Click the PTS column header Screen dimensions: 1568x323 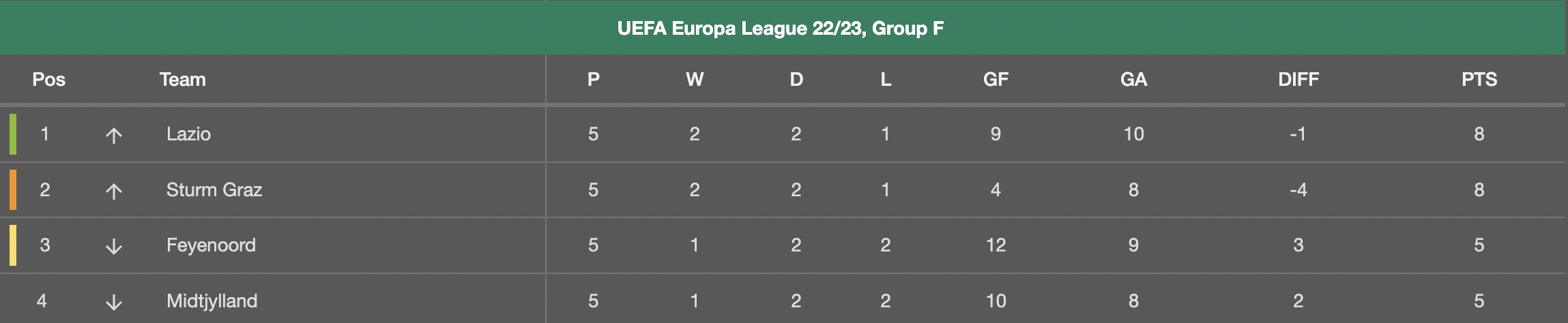1479,79
